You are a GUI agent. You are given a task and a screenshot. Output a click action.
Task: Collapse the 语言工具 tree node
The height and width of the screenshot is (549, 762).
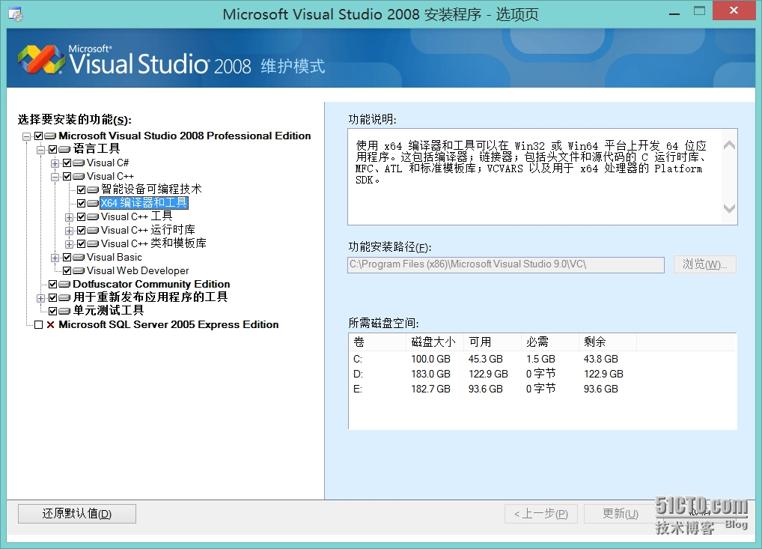(41, 150)
